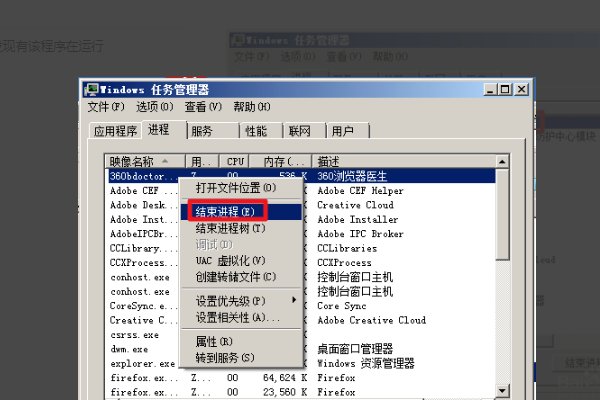Click the Windows 资源管理器 description
Screen dimensions: 600x400
click(365, 363)
